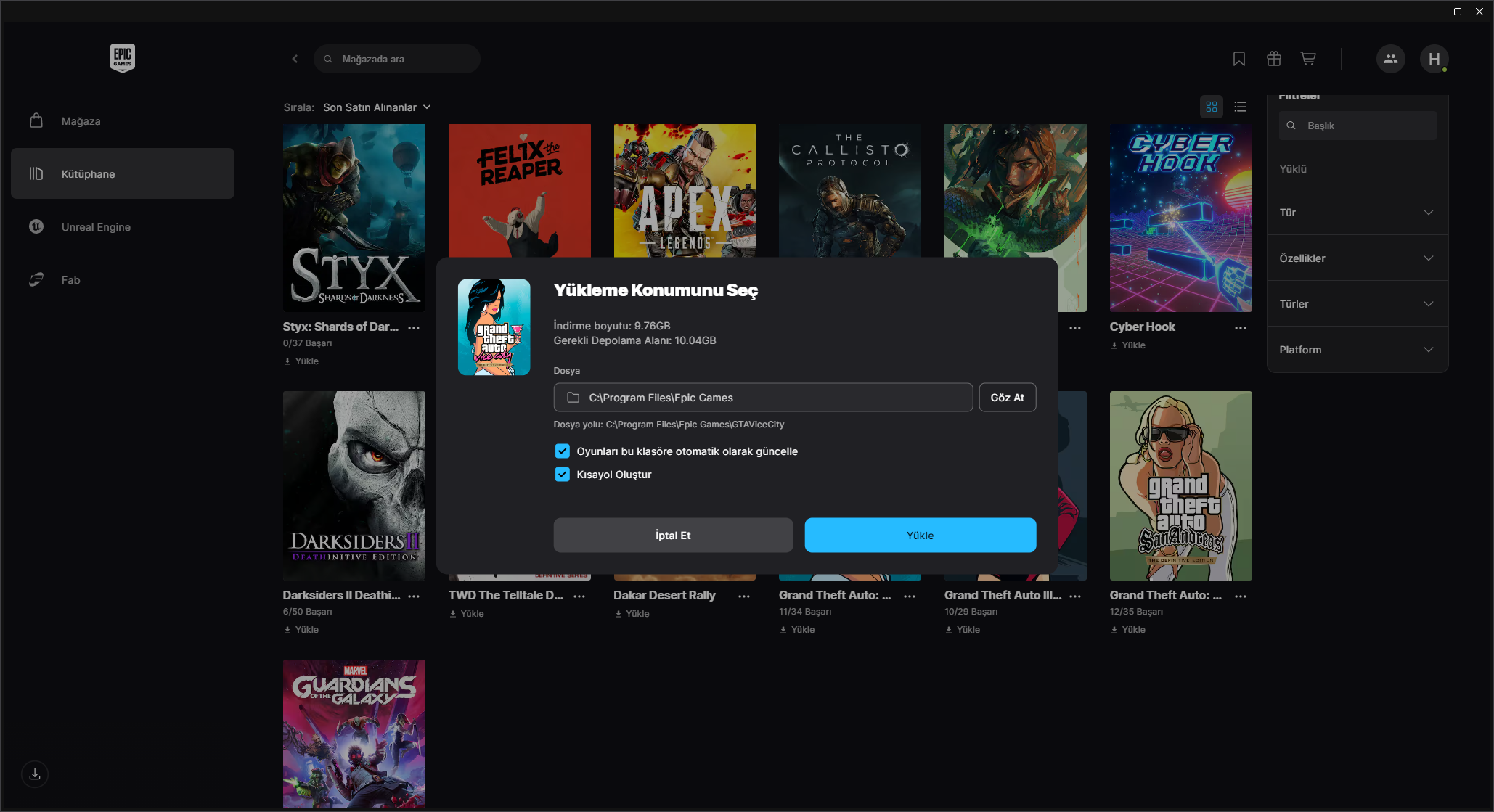Image resolution: width=1494 pixels, height=812 pixels.
Task: Open the friends list icon
Action: point(1391,59)
